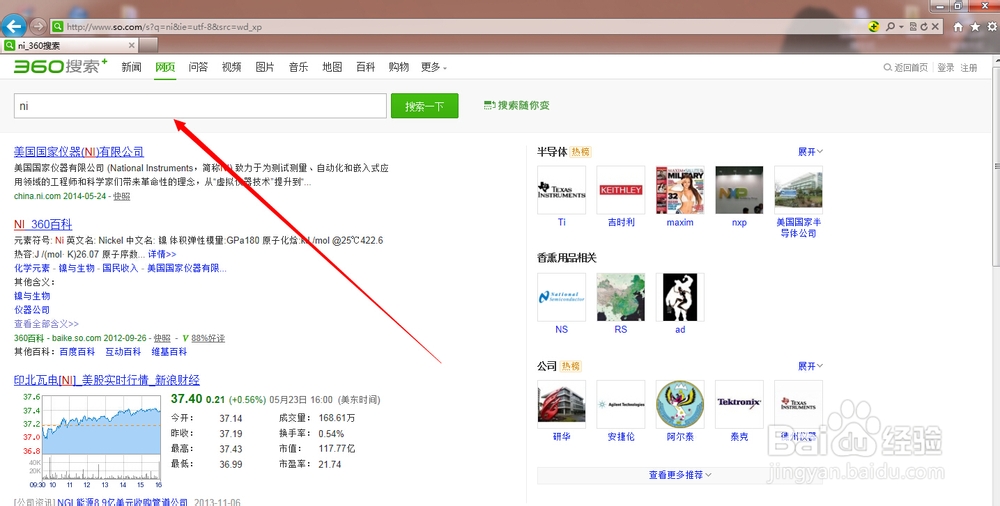This screenshot has height=506, width=1000.
Task: Open the 镍与生物 meaning link under 其他含义
Action: [x=32, y=296]
